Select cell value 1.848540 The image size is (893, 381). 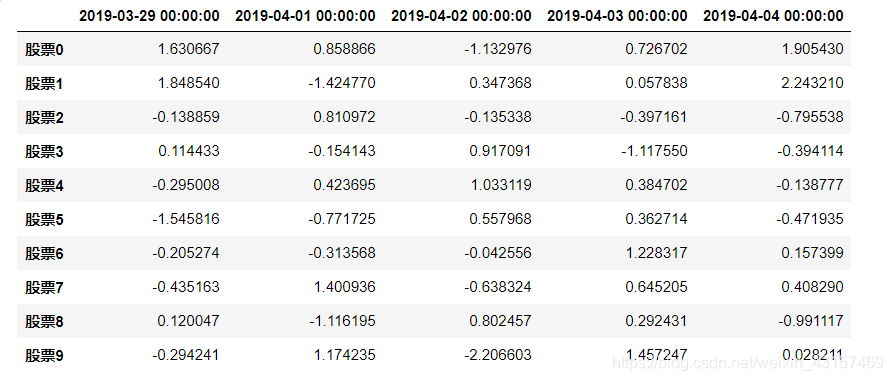pyautogui.click(x=189, y=83)
